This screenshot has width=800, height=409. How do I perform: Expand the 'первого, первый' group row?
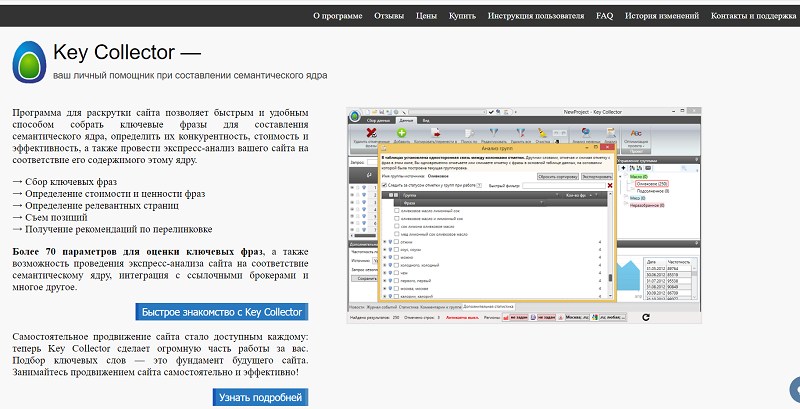[385, 280]
